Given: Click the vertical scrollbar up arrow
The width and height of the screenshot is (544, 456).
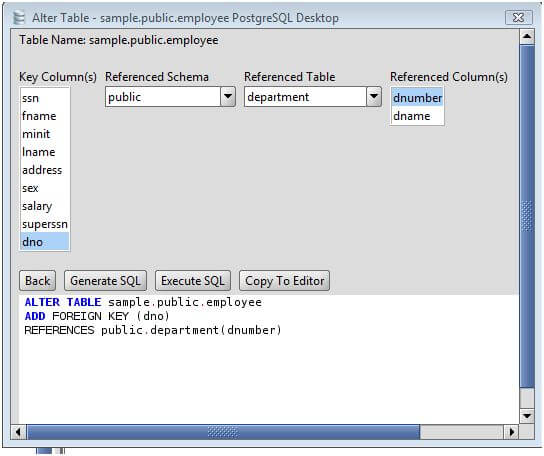Looking at the screenshot, I should click(x=527, y=36).
